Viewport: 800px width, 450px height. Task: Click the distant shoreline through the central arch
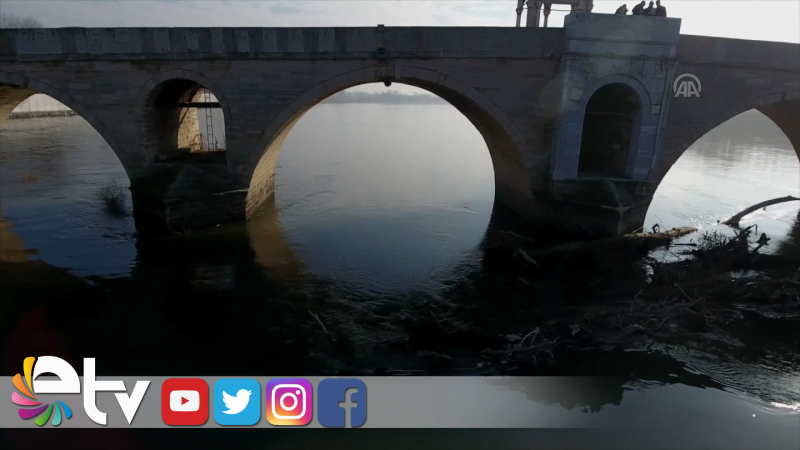pos(385,98)
